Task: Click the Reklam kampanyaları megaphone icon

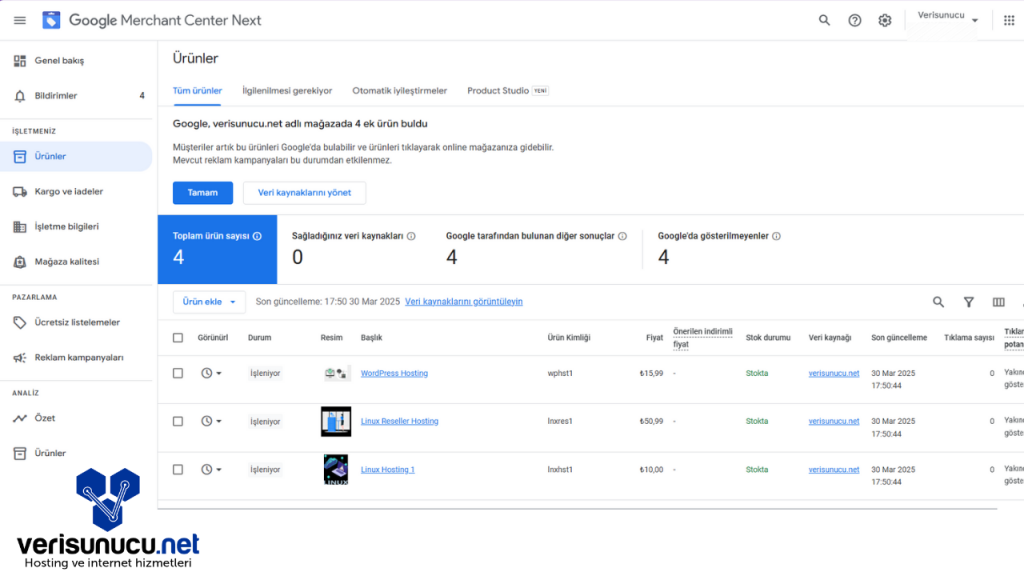Action: [x=20, y=358]
